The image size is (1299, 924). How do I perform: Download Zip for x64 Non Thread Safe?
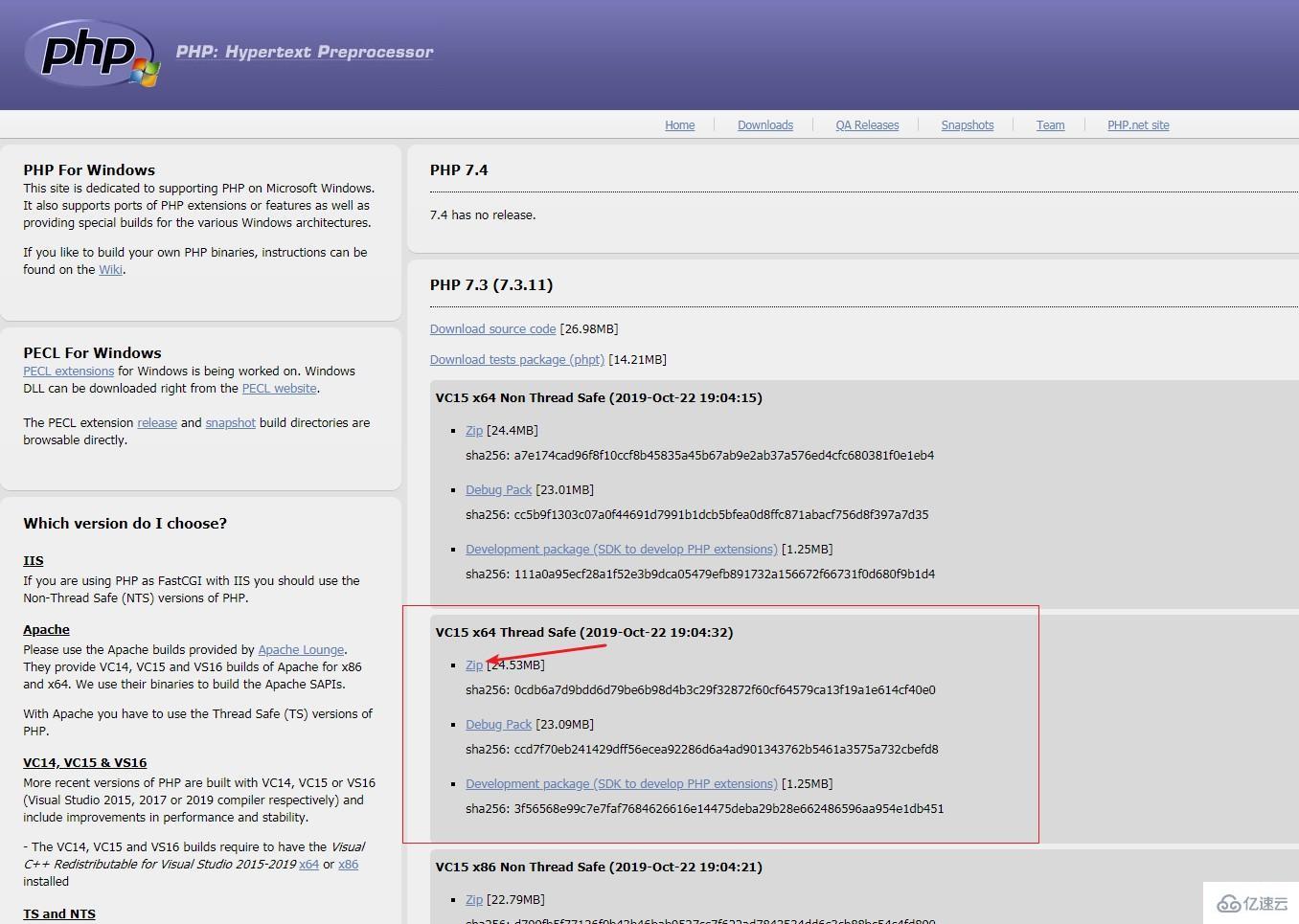coord(474,431)
